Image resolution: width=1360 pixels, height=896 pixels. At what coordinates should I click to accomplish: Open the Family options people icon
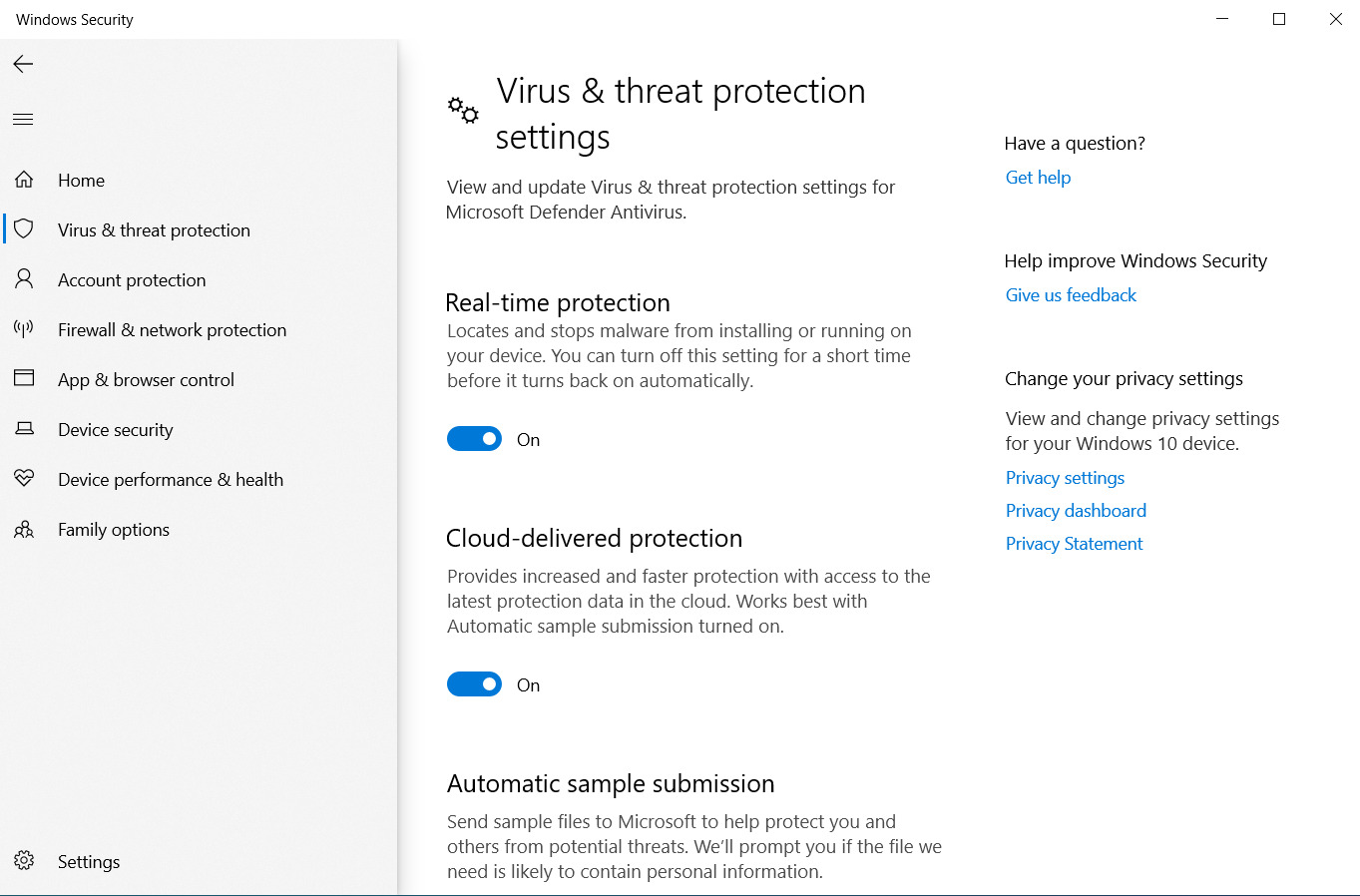(x=24, y=529)
